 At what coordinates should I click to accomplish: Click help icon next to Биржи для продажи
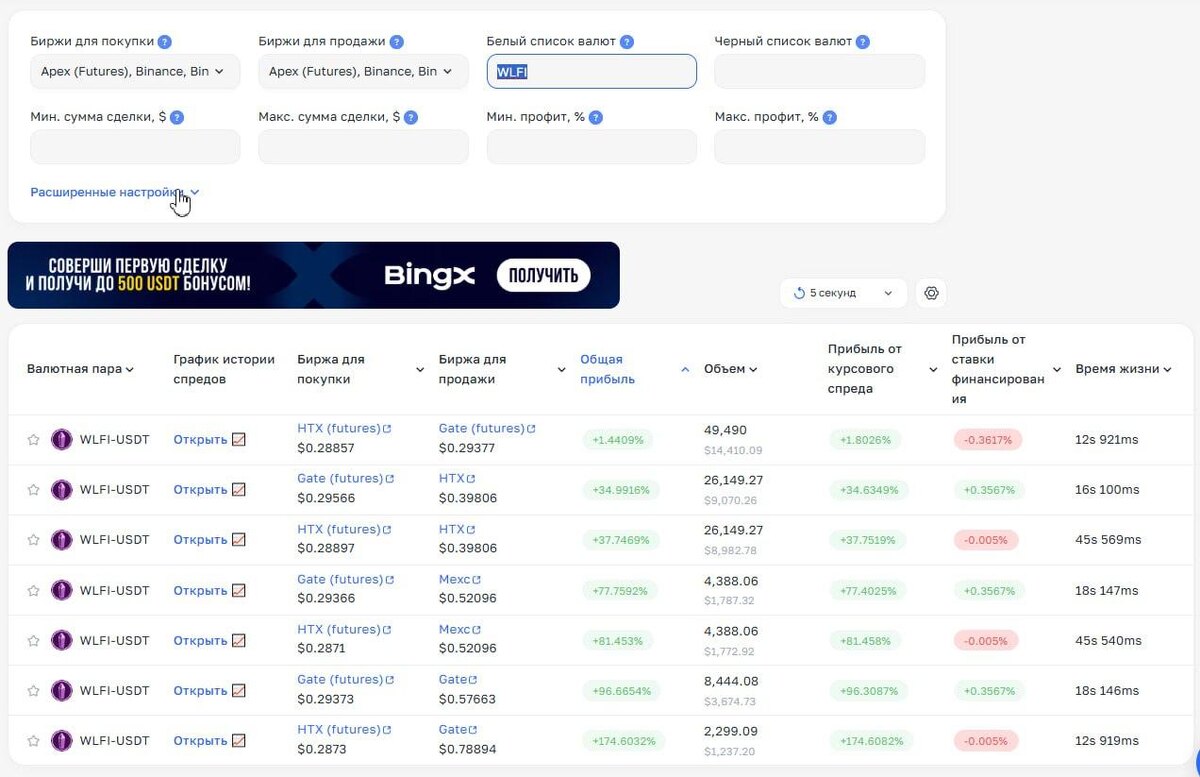tap(397, 42)
